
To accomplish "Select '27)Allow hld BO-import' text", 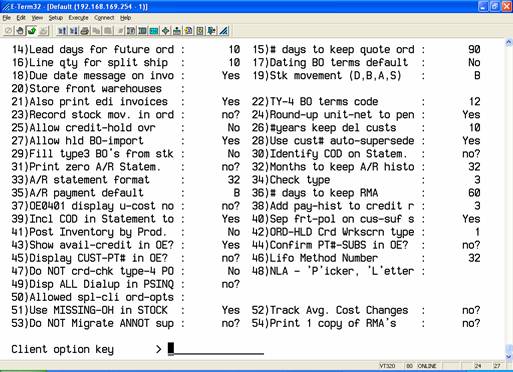I will point(78,140).
